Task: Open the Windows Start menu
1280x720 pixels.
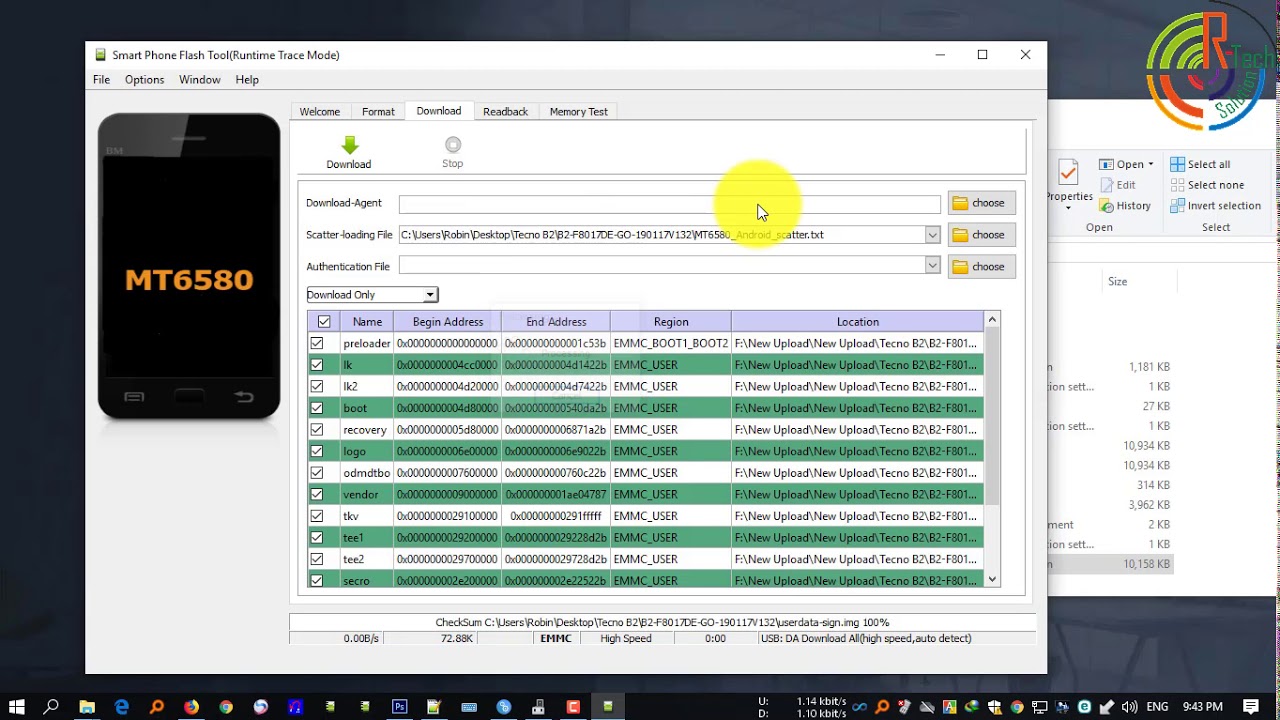Action: (17, 707)
